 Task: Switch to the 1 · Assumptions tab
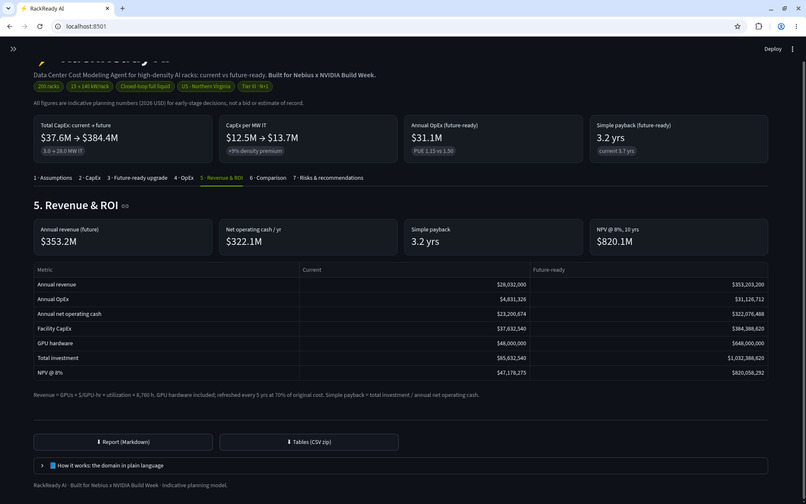53,178
